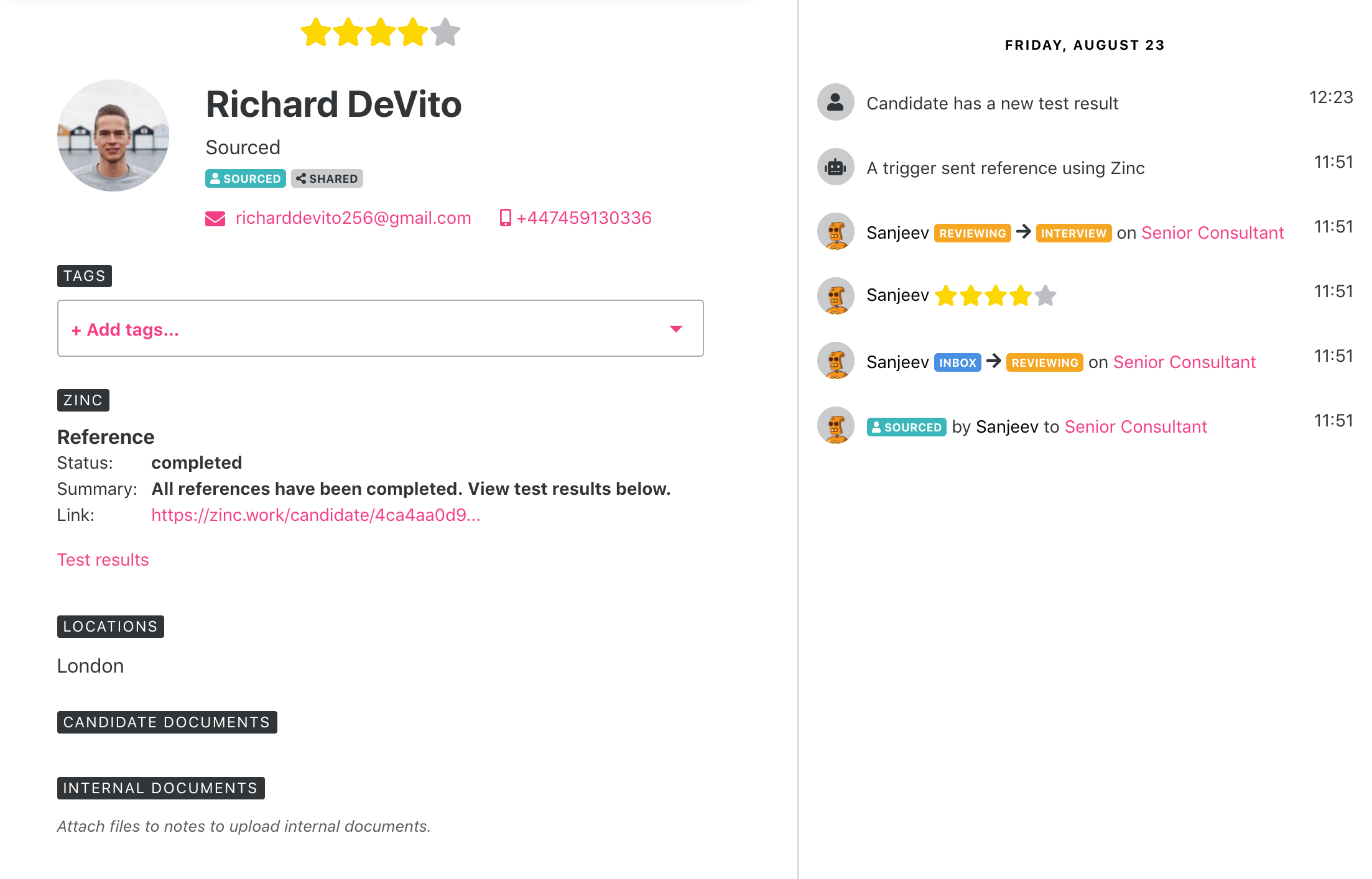
Task: Click the grey person icon beside test result
Action: pos(835,103)
